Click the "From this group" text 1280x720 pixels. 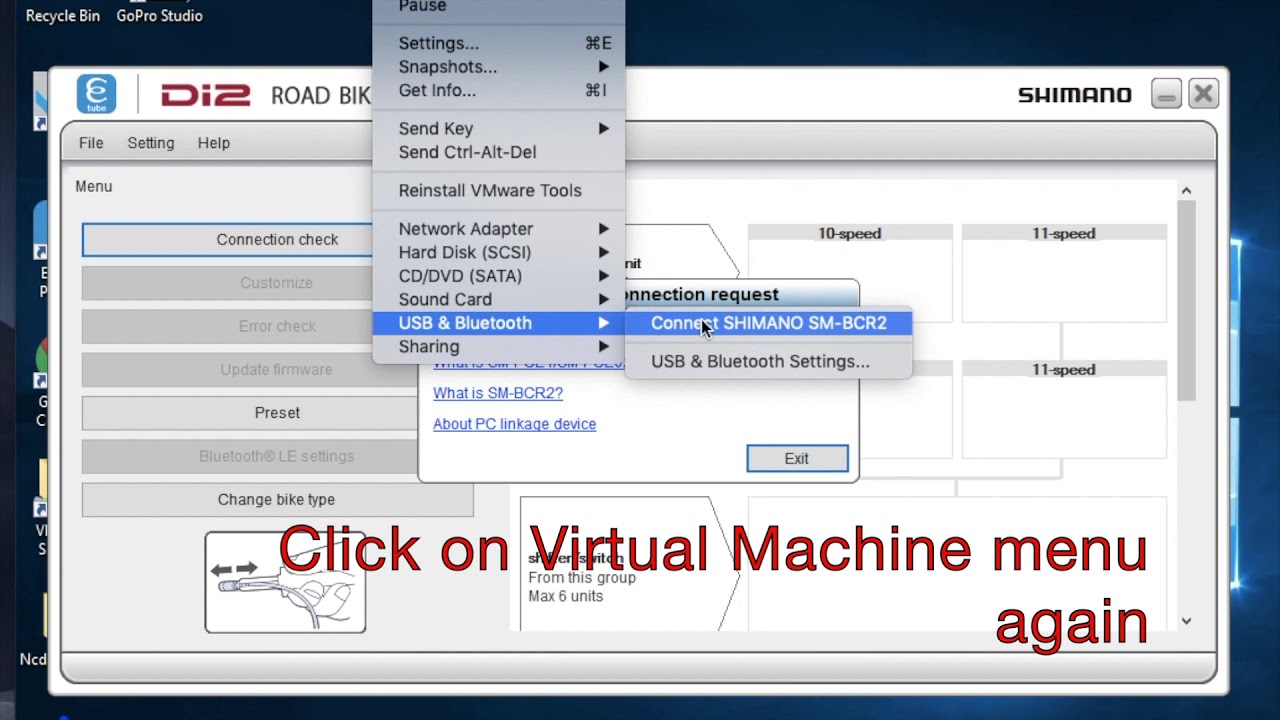pyautogui.click(x=582, y=577)
